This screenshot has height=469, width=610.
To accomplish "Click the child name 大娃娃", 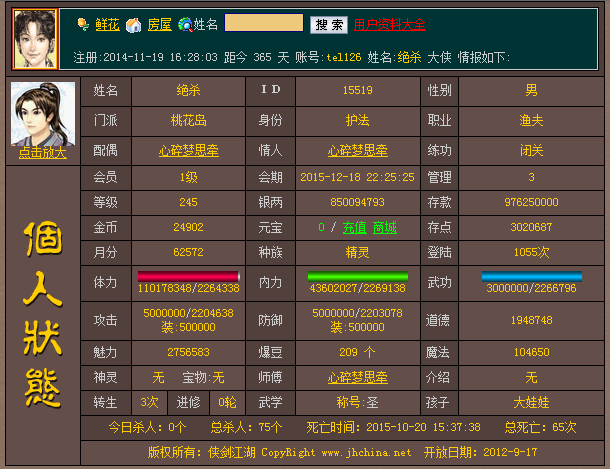I will 531,402.
